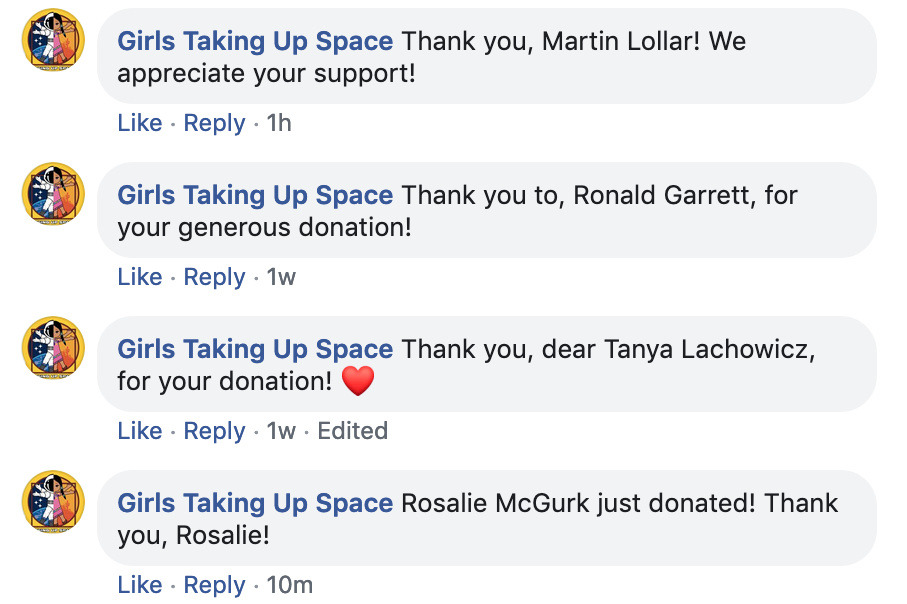Image resolution: width=907 pixels, height=604 pixels.
Task: Open the avatar beside the Ronald Garrett comment
Action: click(53, 193)
